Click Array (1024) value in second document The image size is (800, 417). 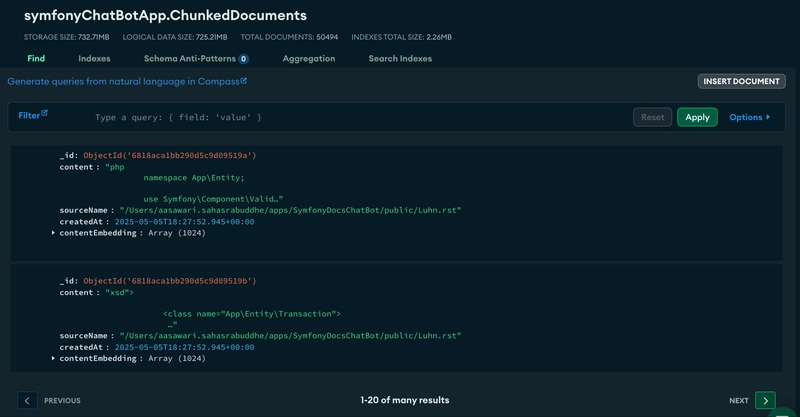click(x=177, y=358)
